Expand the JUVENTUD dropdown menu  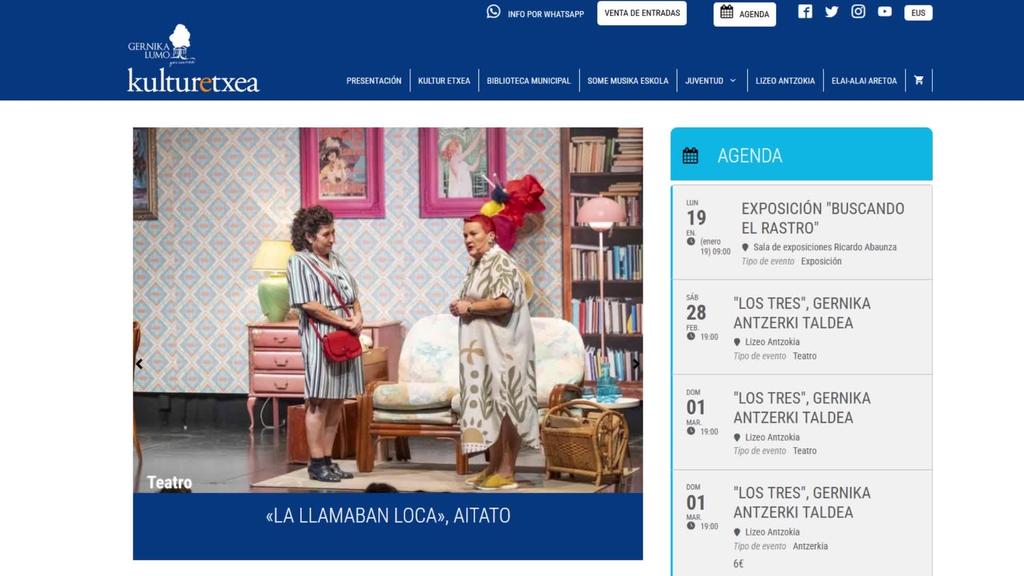[x=711, y=81]
